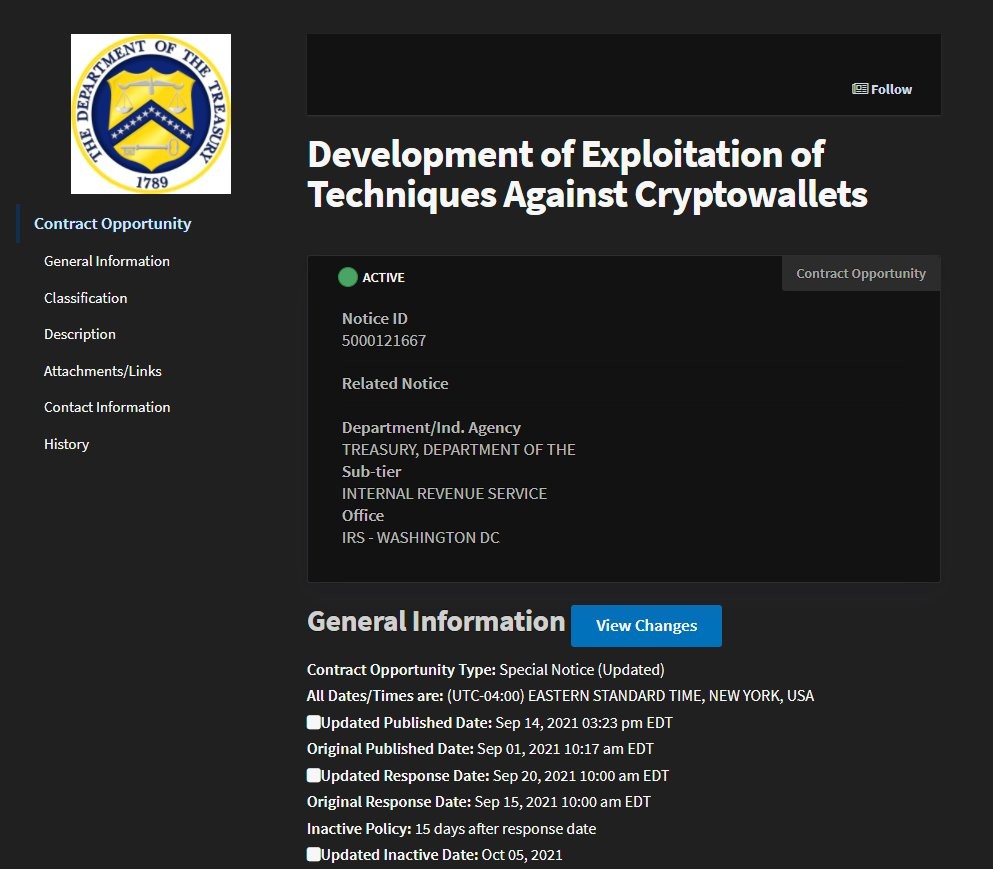The width and height of the screenshot is (993, 869).
Task: Toggle the Updated Inactive Date checkbox
Action: click(313, 854)
